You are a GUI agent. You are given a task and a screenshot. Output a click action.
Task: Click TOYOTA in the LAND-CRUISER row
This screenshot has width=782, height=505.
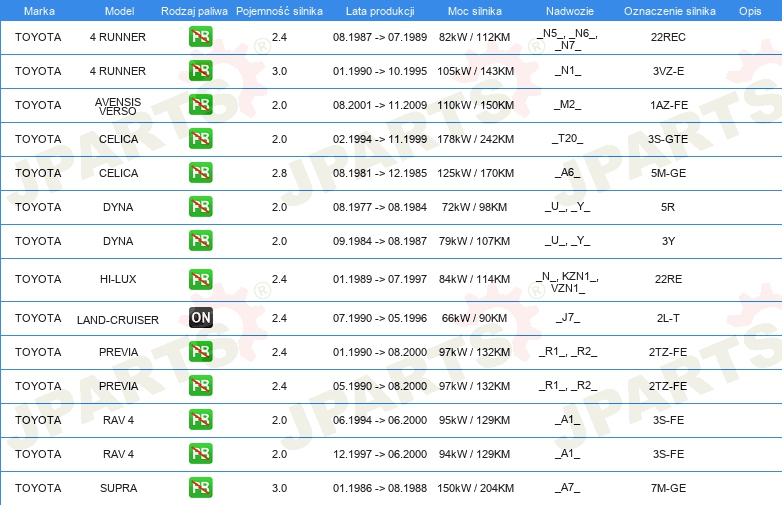click(x=38, y=318)
